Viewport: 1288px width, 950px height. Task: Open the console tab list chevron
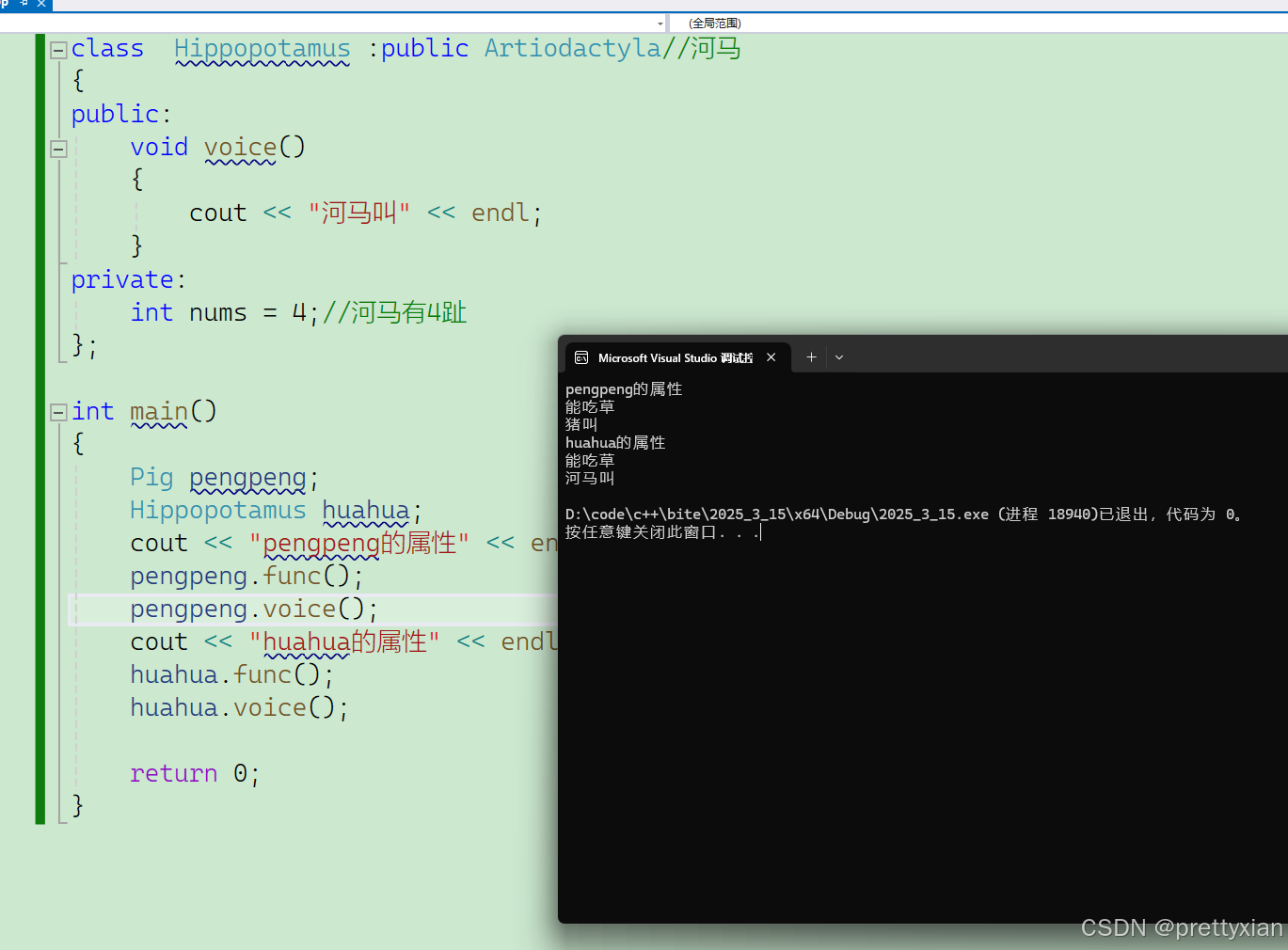(839, 357)
